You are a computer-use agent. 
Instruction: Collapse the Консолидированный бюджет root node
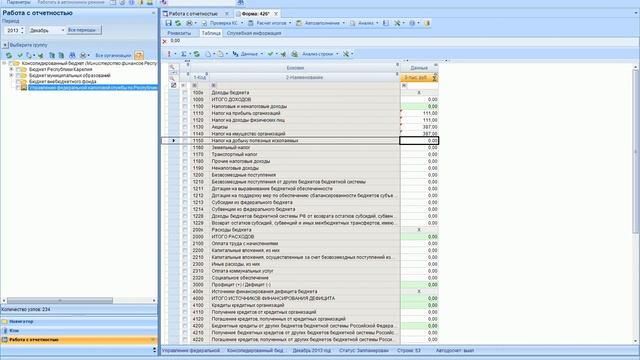pos(4,63)
